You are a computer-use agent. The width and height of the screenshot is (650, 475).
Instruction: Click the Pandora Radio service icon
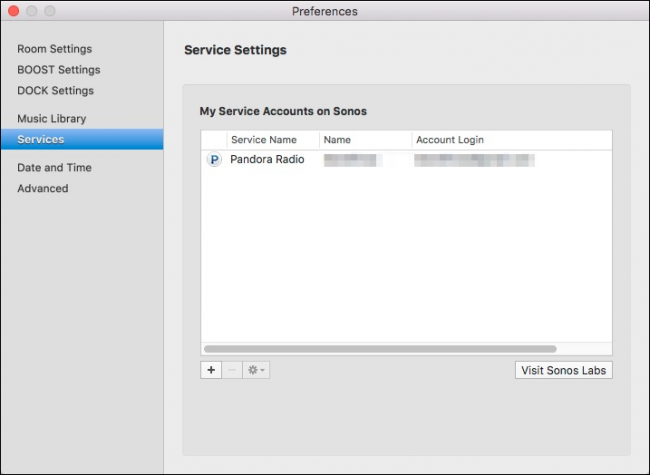pyautogui.click(x=213, y=160)
